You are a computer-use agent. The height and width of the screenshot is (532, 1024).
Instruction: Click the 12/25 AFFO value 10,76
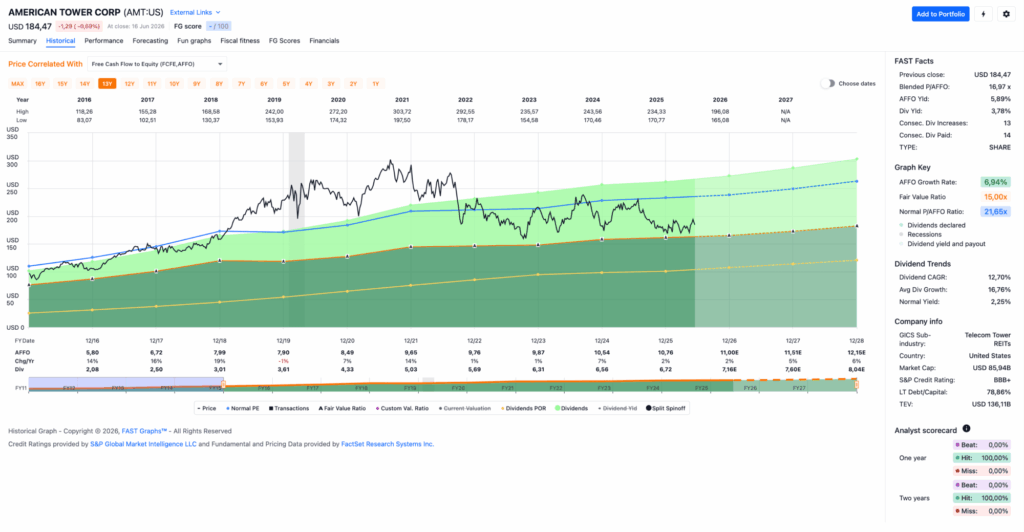pos(665,352)
